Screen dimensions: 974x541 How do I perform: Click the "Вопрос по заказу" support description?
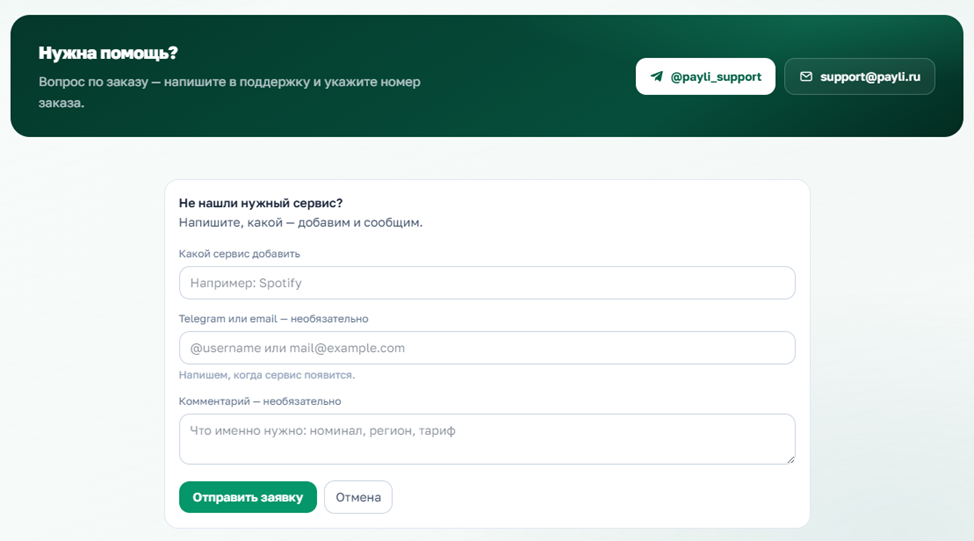coord(229,92)
